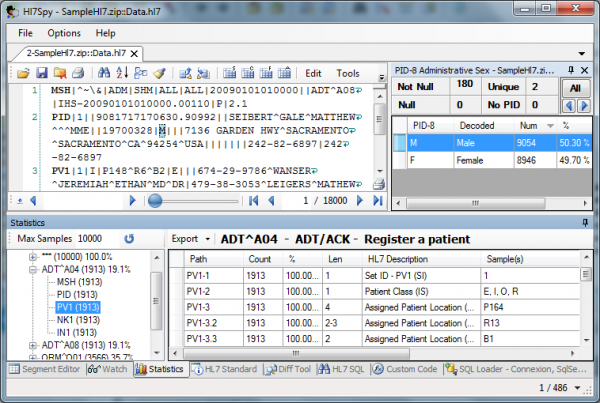600x403 pixels.
Task: Refresh statistics with the Max Samples reload icon
Action: [128, 239]
